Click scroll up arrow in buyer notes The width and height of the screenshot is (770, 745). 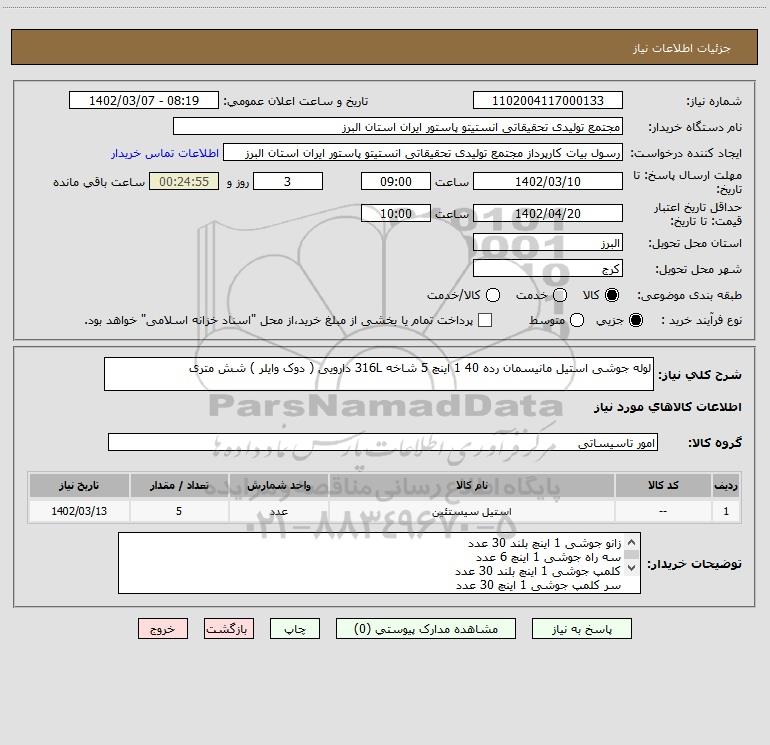pos(632,542)
